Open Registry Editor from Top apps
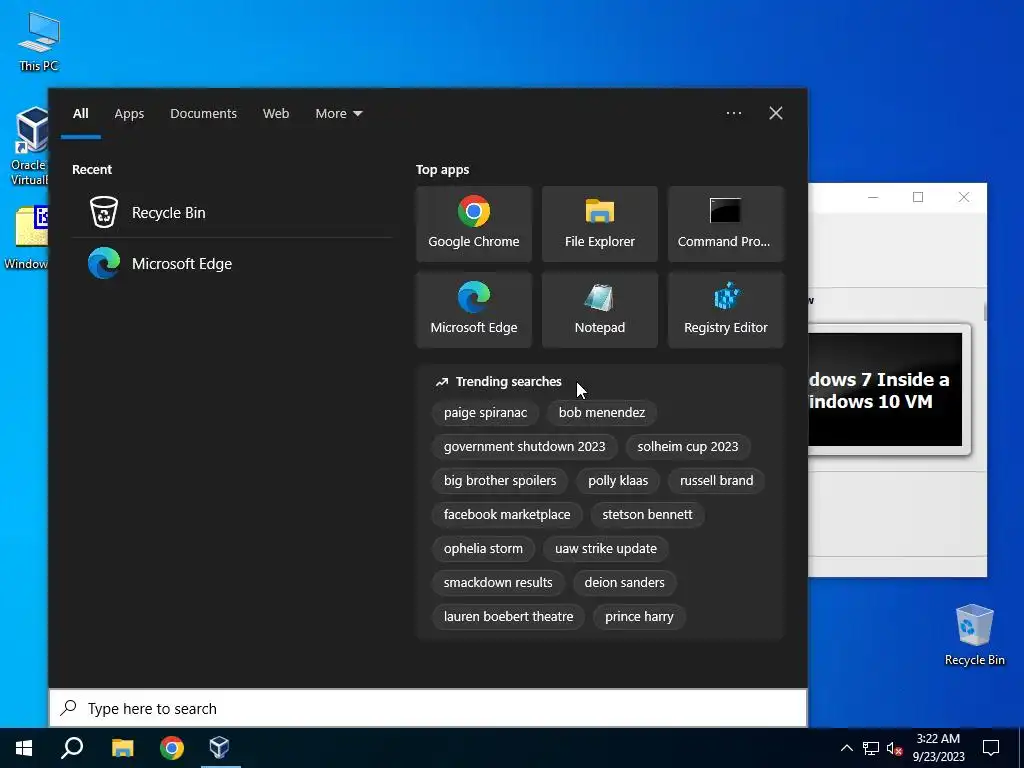This screenshot has height=768, width=1024. [726, 310]
